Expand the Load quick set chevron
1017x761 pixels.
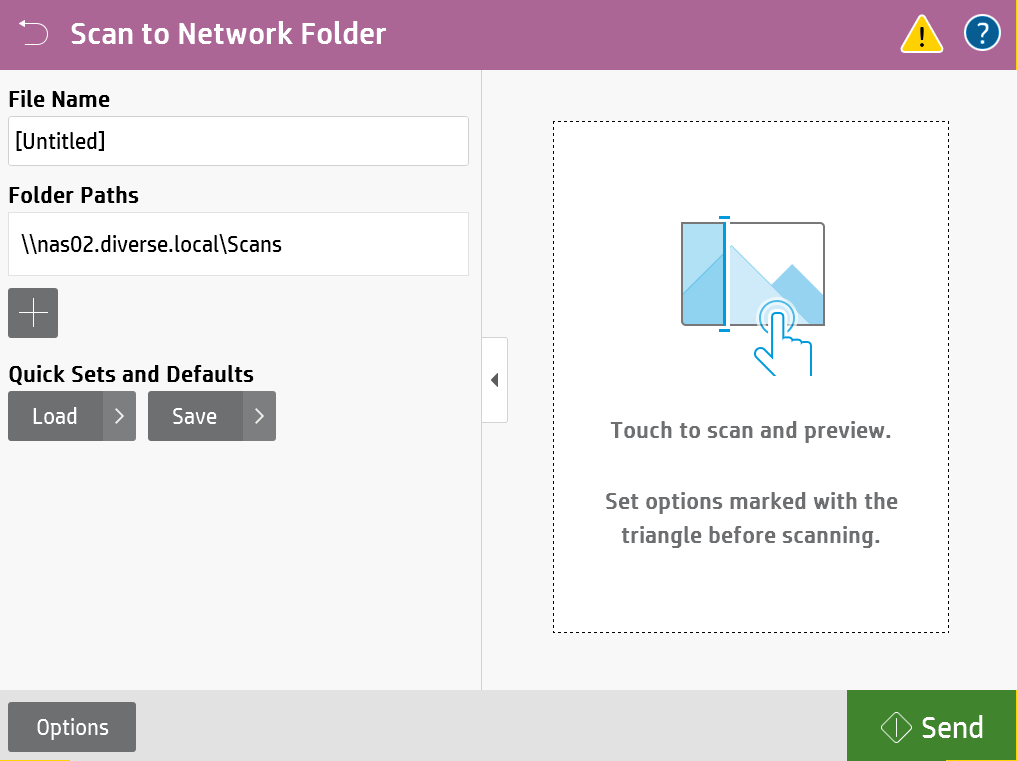pos(119,416)
